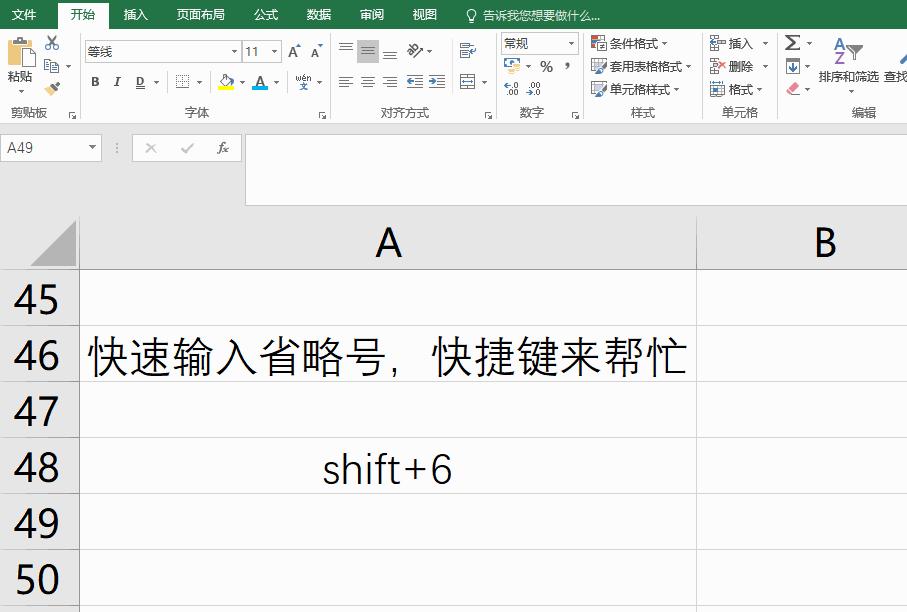Click the AutoSum (Σ) icon

pyautogui.click(x=793, y=43)
